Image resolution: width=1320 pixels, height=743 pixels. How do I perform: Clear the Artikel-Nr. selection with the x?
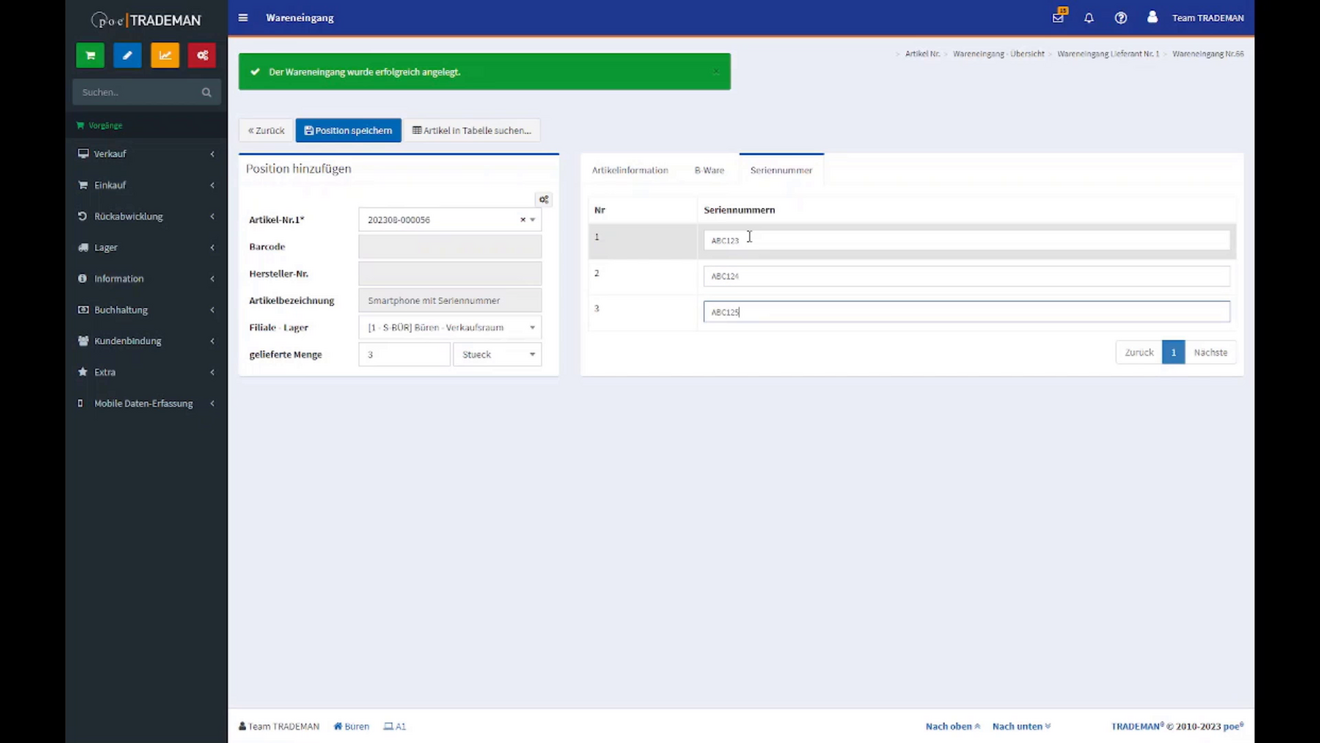click(522, 220)
